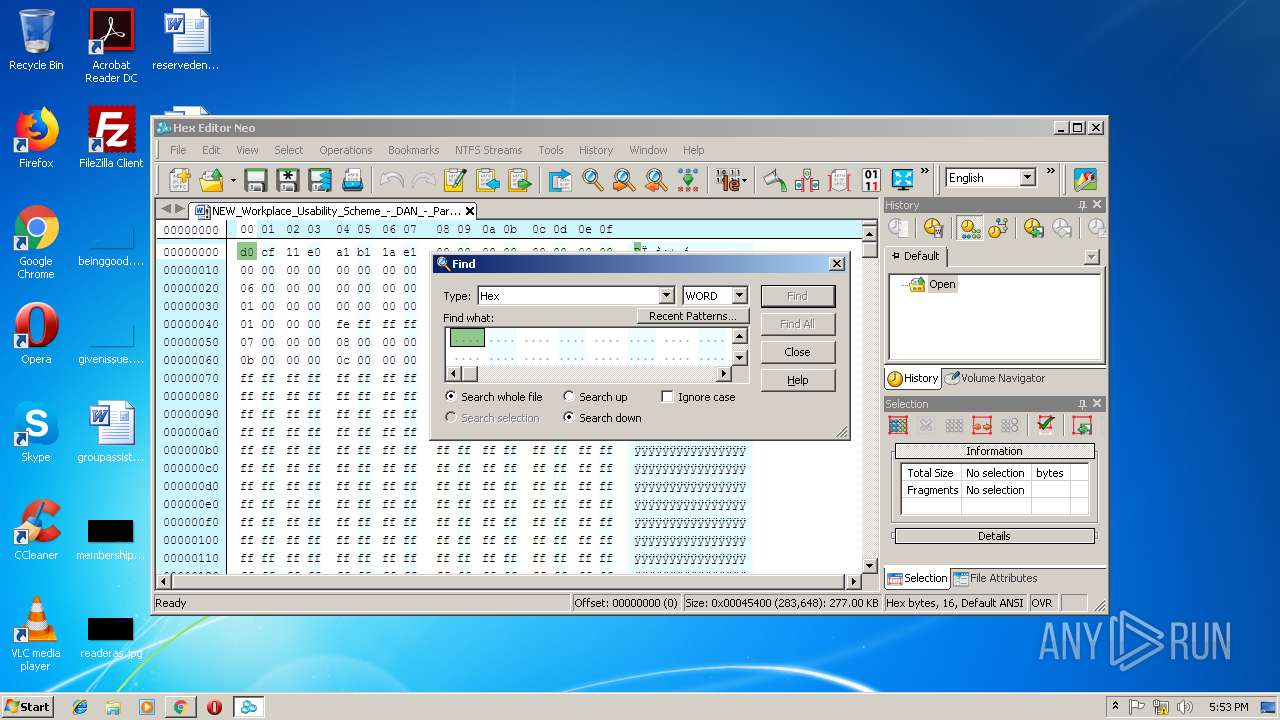Click the Internet Explorer taskbar icon
The width and height of the screenshot is (1280, 720).
pyautogui.click(x=80, y=707)
